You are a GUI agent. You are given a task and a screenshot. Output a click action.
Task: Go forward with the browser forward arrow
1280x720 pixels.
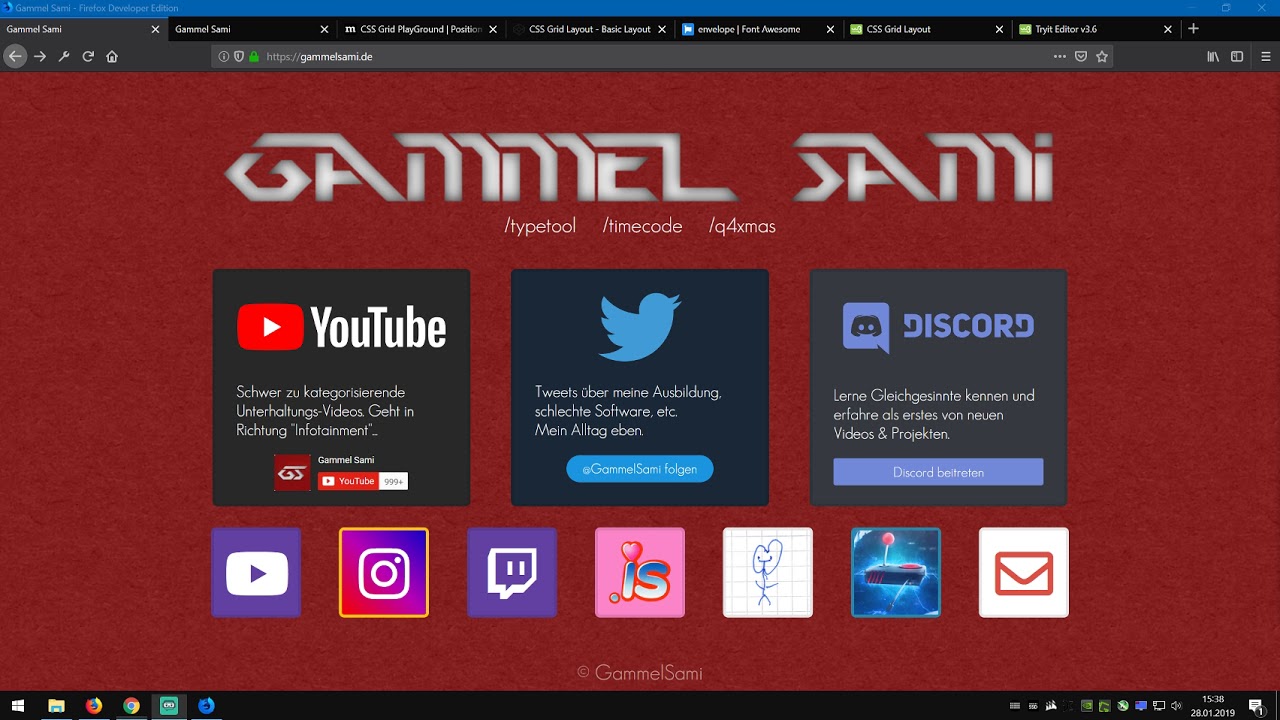tap(40, 57)
